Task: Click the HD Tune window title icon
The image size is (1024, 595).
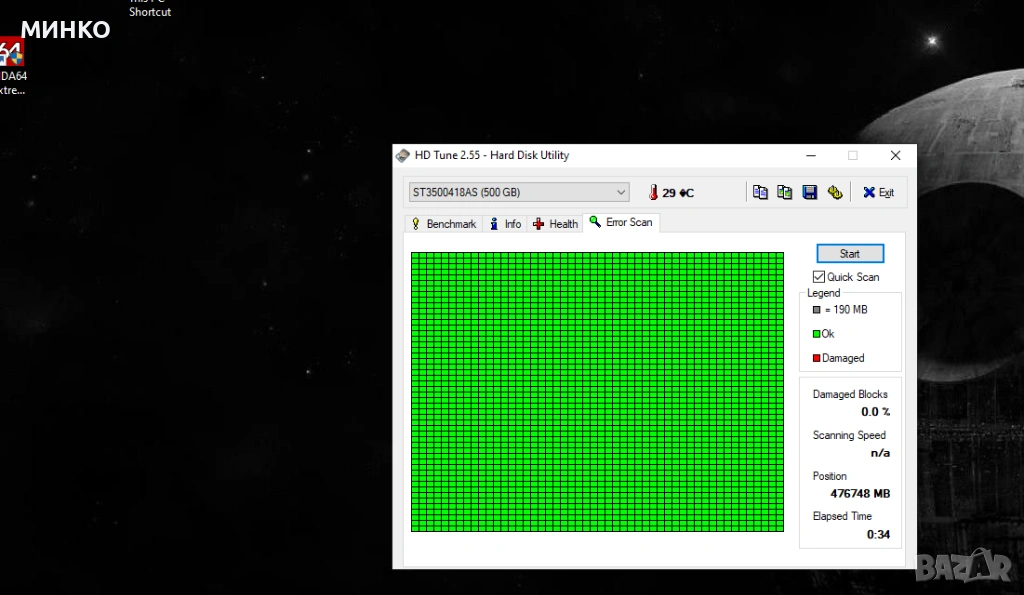Action: 403,155
